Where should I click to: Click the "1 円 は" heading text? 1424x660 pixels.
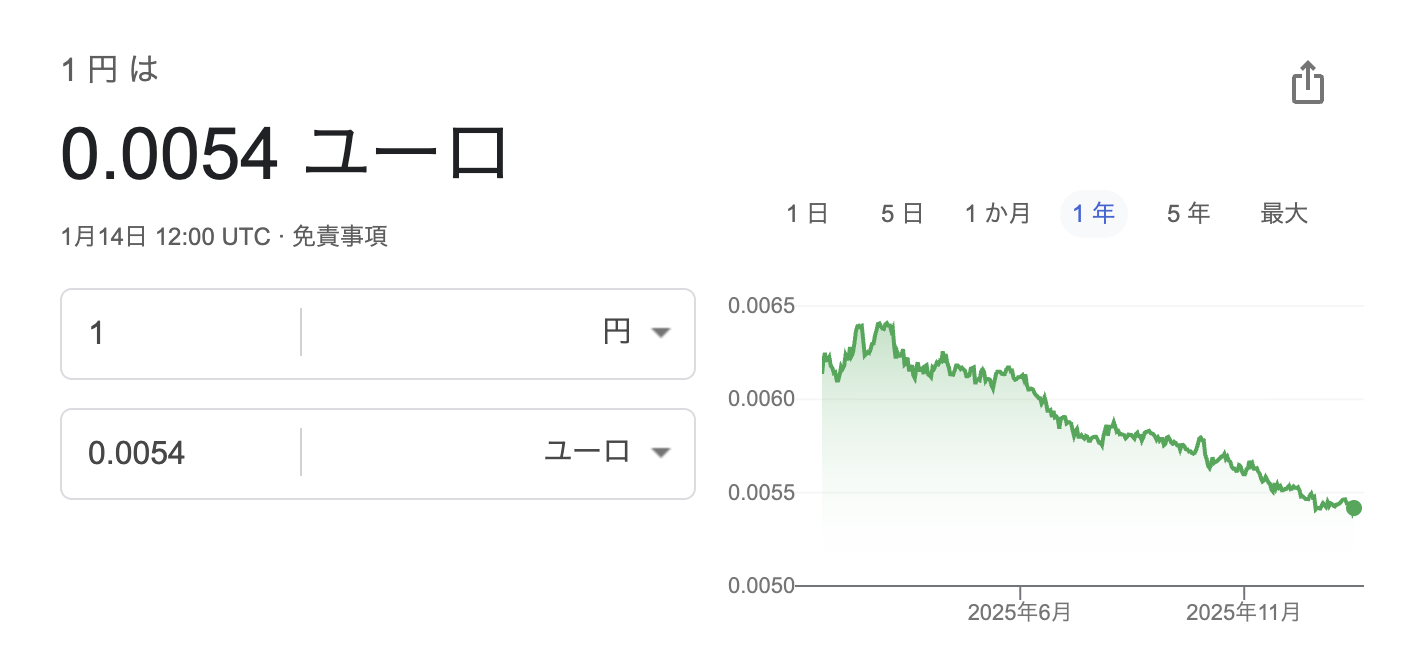110,71
